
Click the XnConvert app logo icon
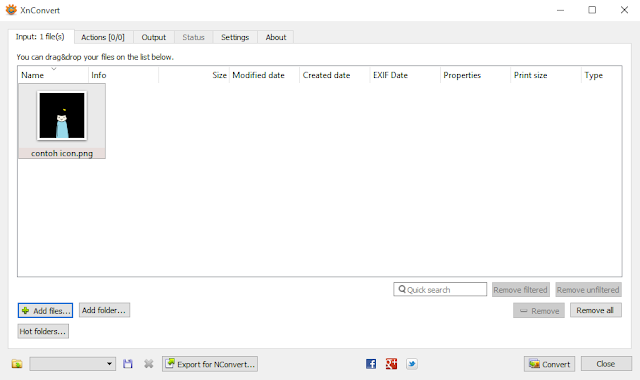(x=11, y=10)
